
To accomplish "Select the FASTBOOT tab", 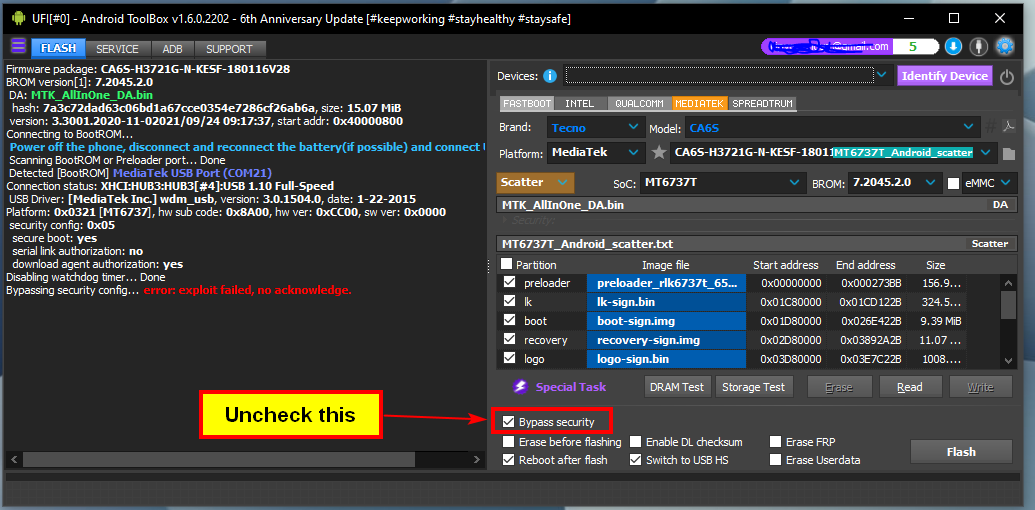I will pyautogui.click(x=526, y=104).
